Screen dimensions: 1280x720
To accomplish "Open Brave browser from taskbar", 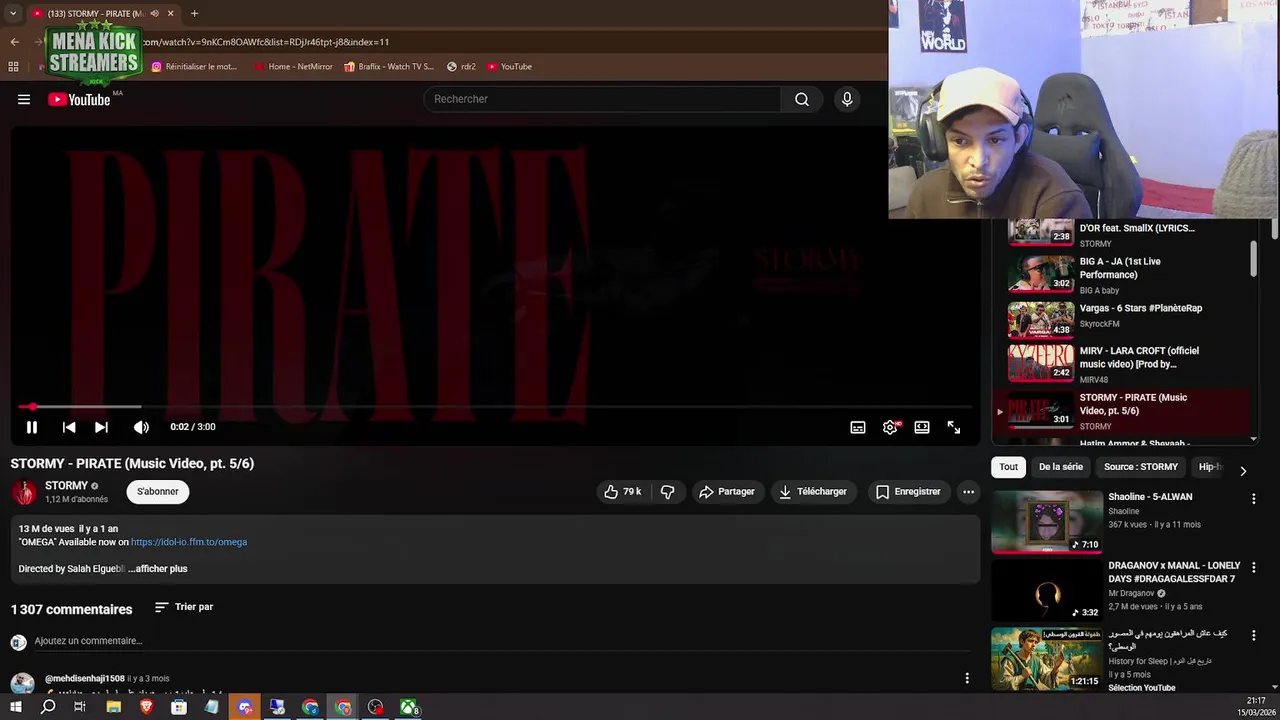I will (146, 707).
